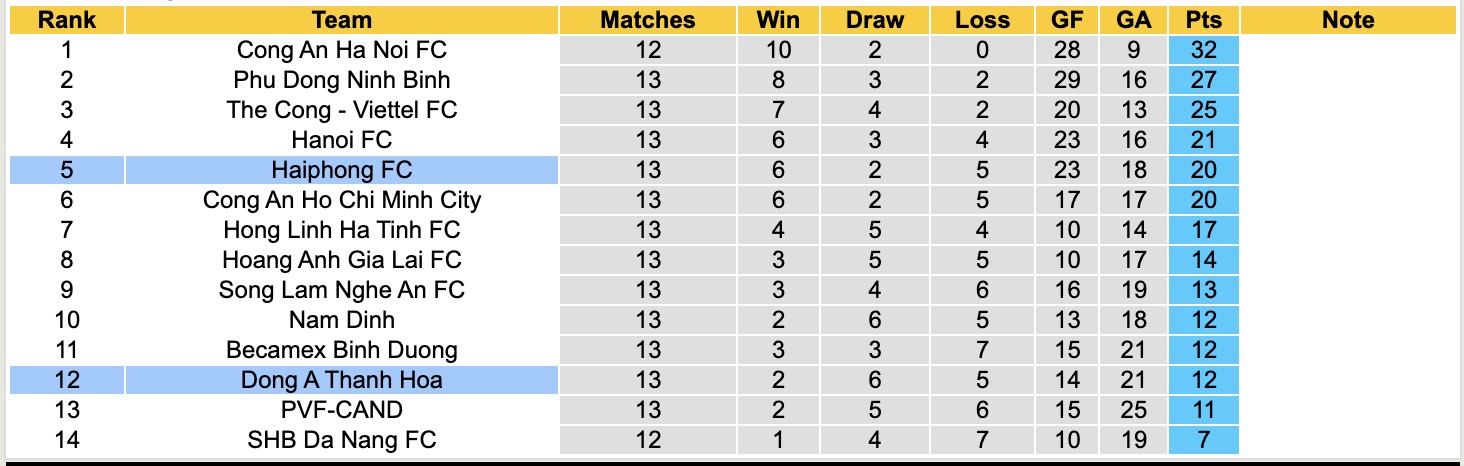The image size is (1464, 466).
Task: Click the Win column header
Action: [778, 20]
